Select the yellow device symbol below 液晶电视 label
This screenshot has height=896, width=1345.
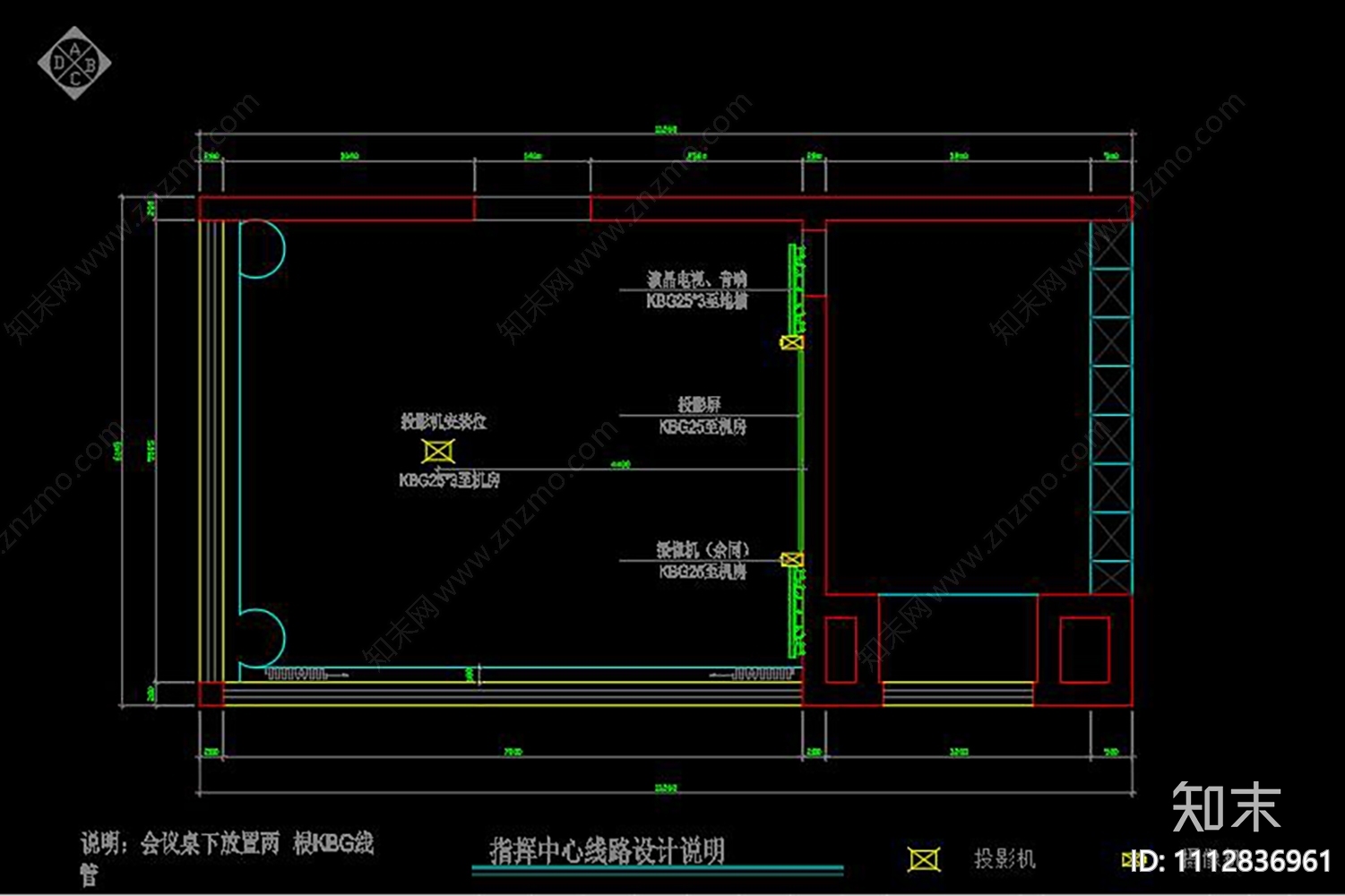[x=791, y=342]
